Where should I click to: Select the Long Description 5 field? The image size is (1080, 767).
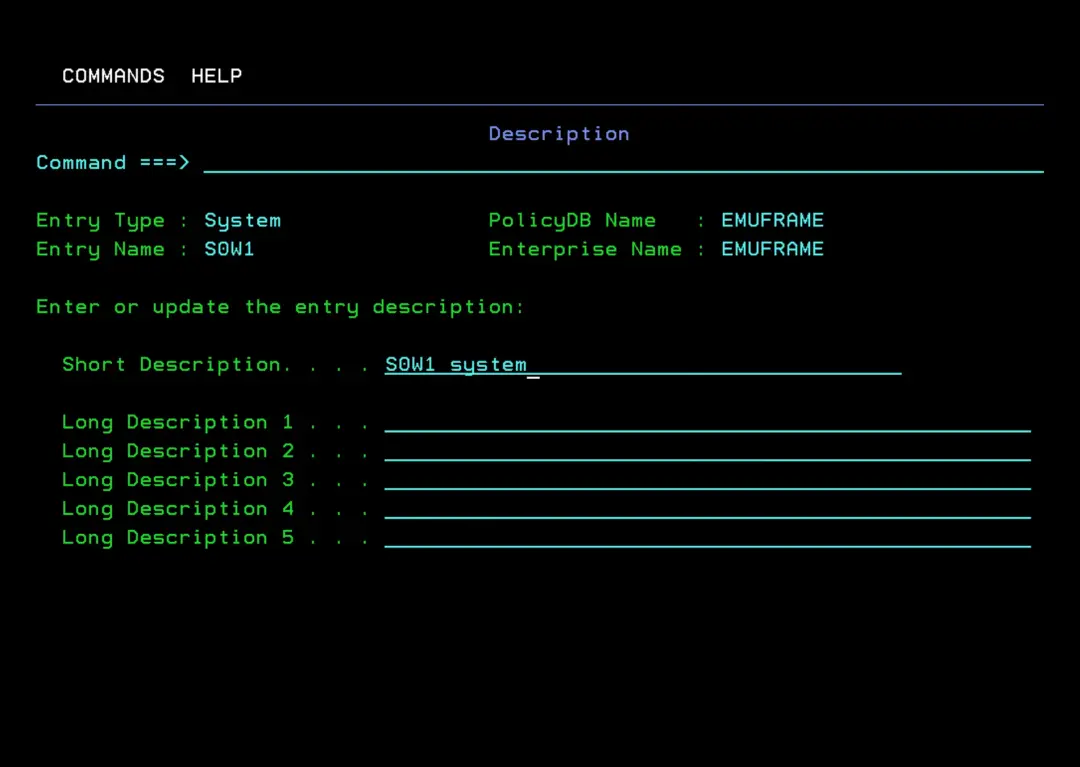(707, 538)
